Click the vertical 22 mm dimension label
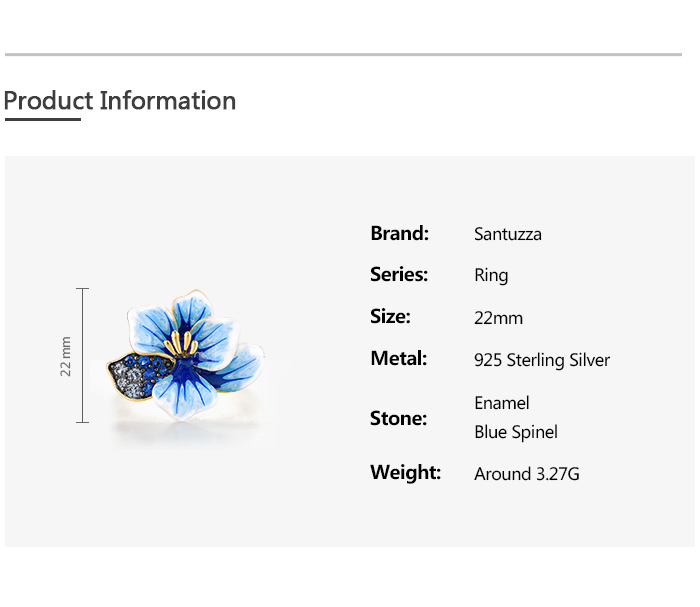Viewport: 700px width, 607px height. (x=66, y=355)
